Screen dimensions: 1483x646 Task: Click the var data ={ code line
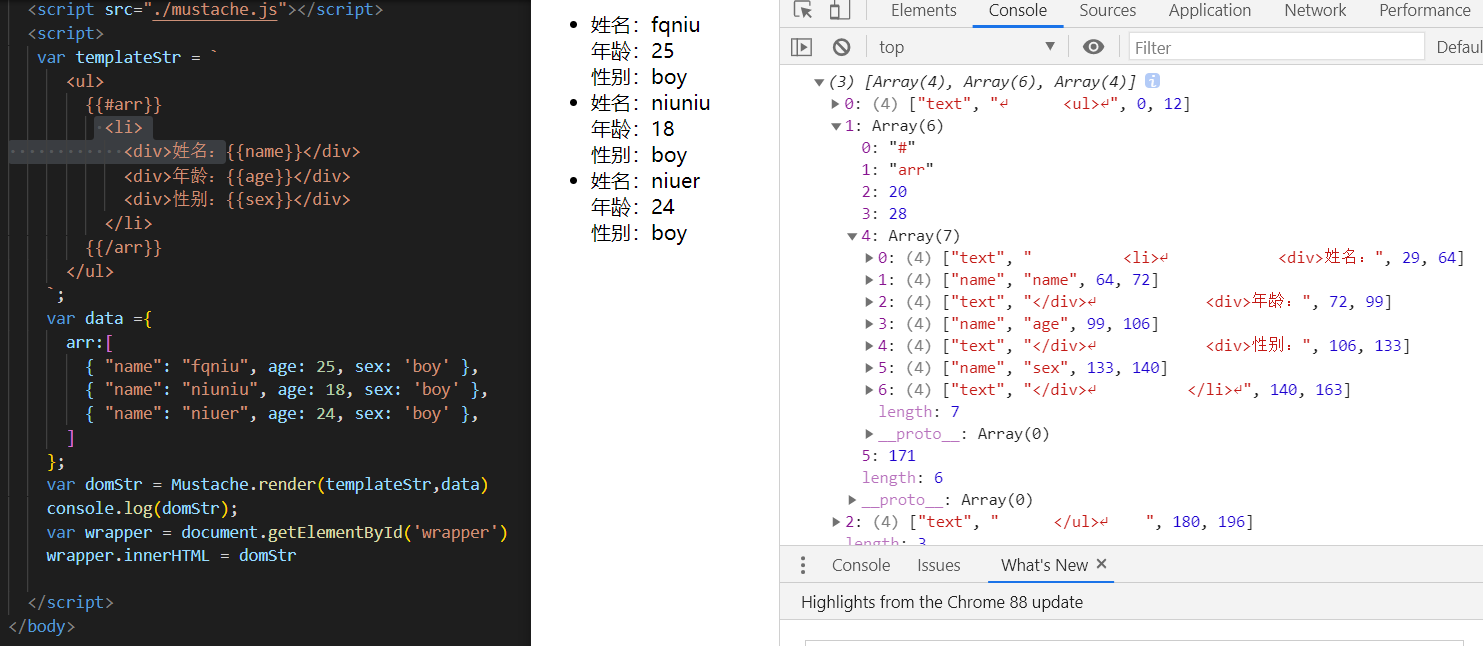click(99, 318)
